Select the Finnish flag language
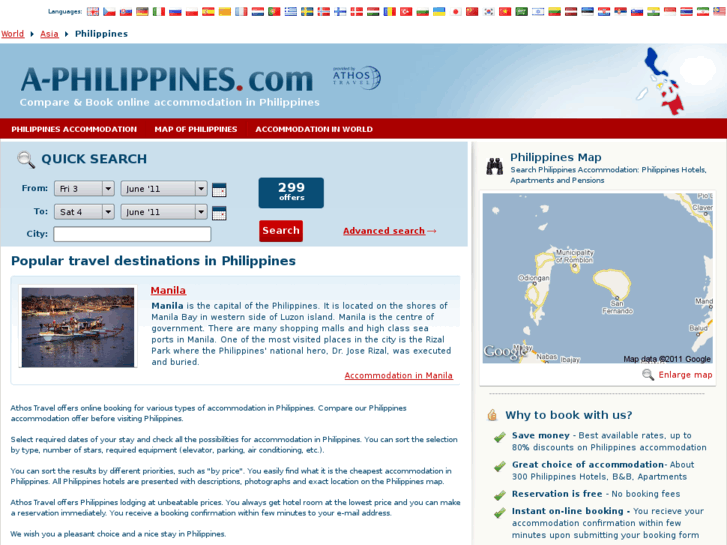Image resolution: width=727 pixels, height=545 pixels. tap(340, 12)
